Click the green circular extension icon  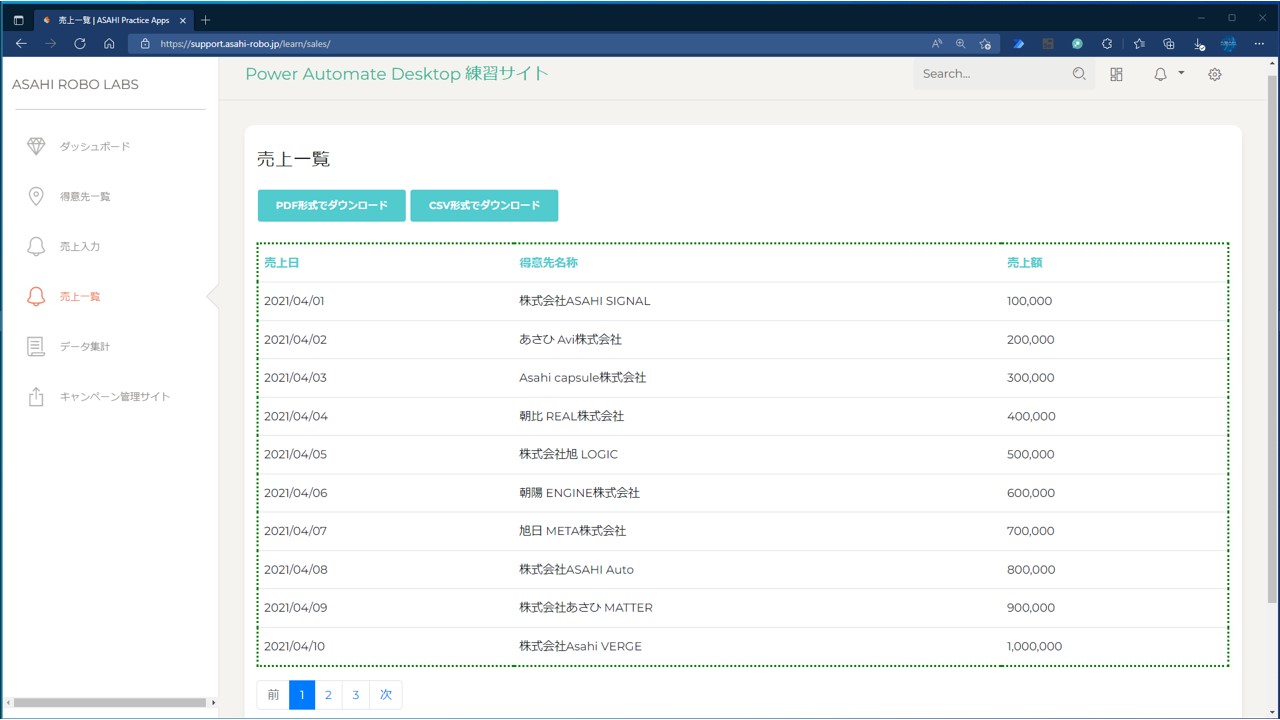tap(1077, 44)
